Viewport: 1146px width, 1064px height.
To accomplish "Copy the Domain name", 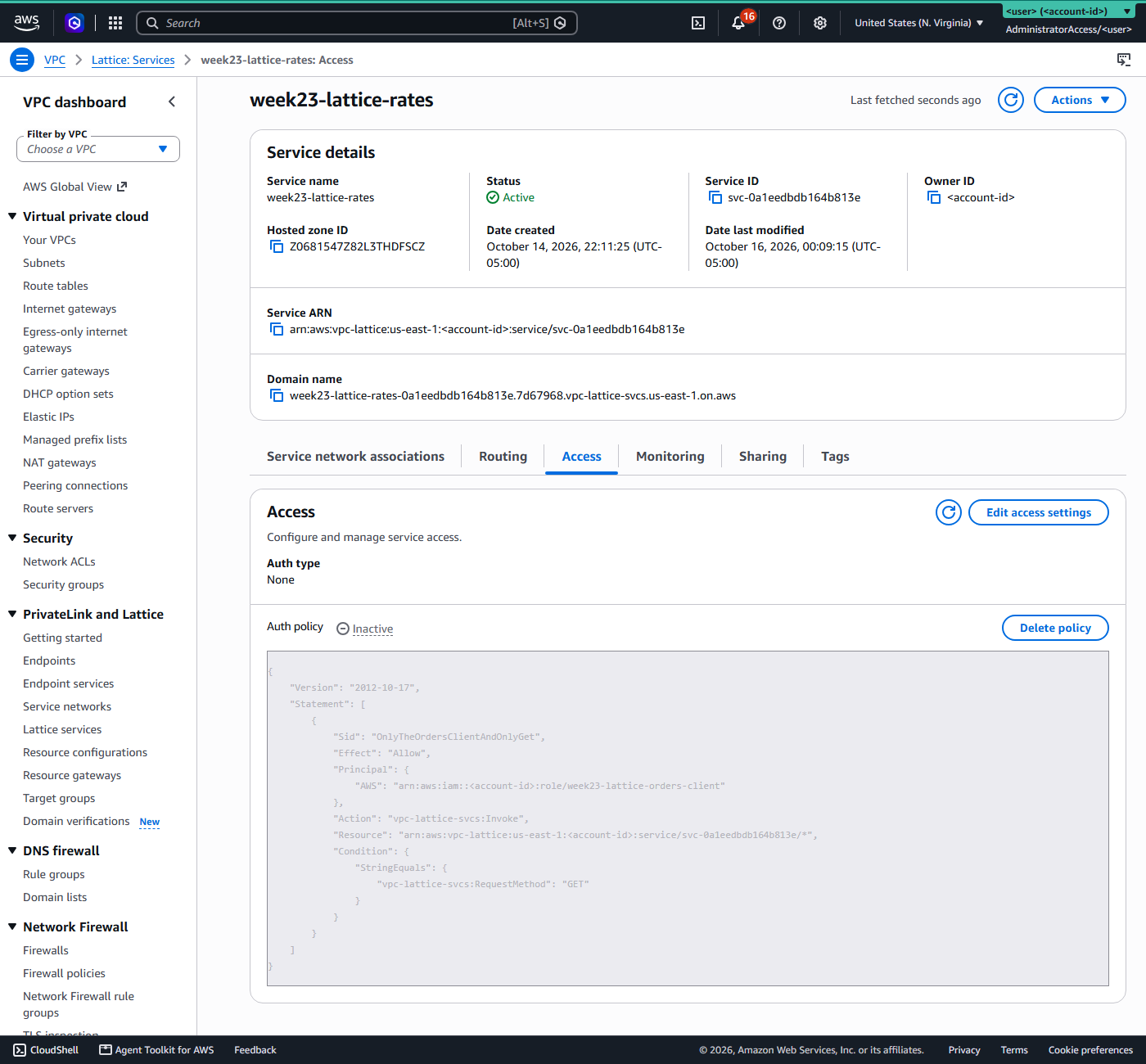I will pos(277,395).
